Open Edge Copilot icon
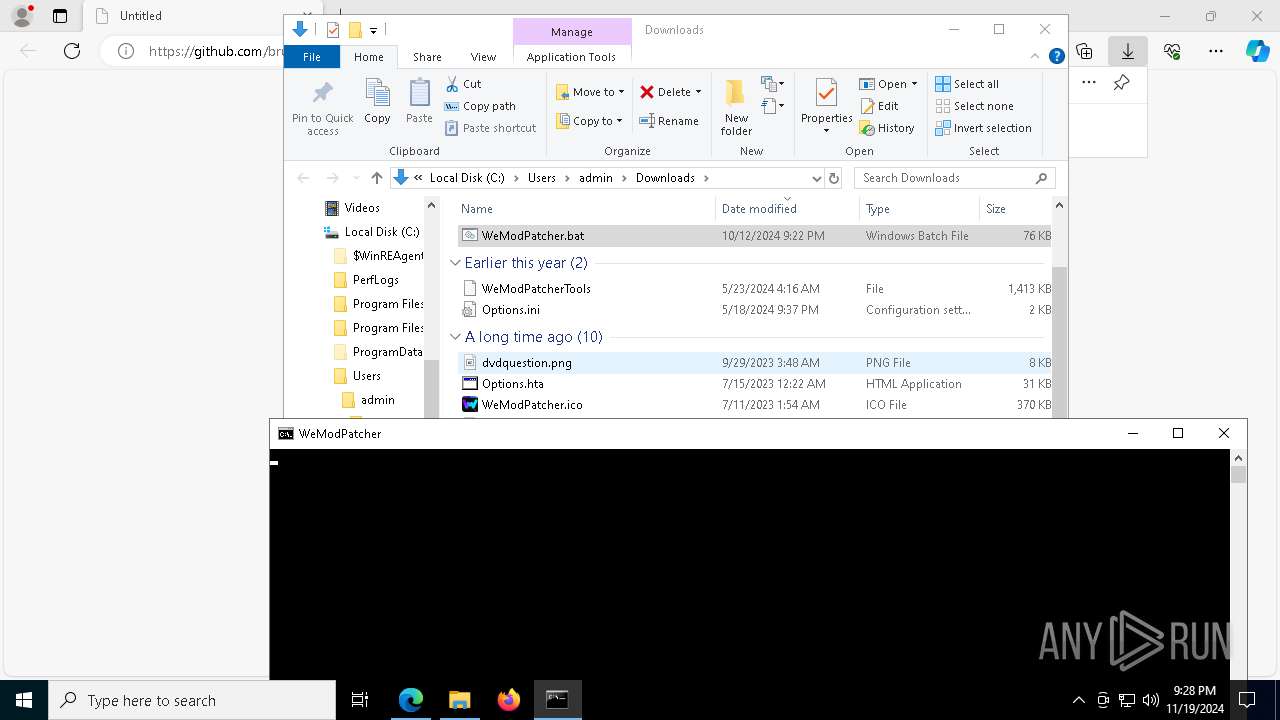The width and height of the screenshot is (1280, 720). [x=1258, y=51]
